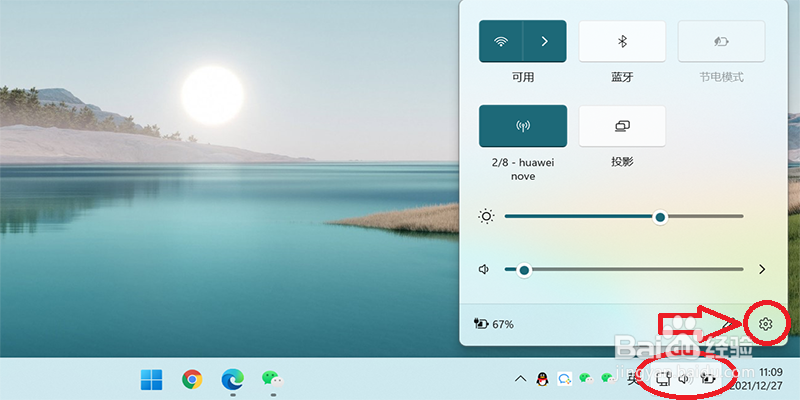
Task: Open Settings with the gear icon
Action: click(x=765, y=324)
